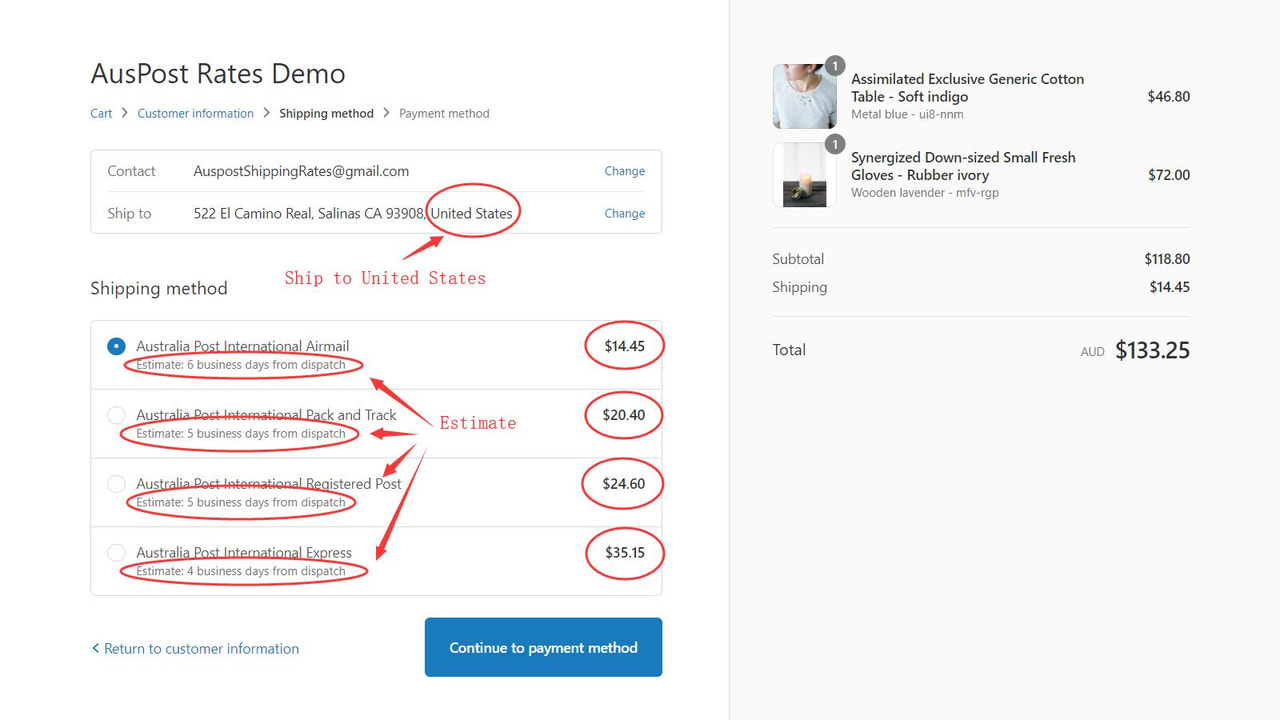
Task: Change the contact email address
Action: (624, 171)
